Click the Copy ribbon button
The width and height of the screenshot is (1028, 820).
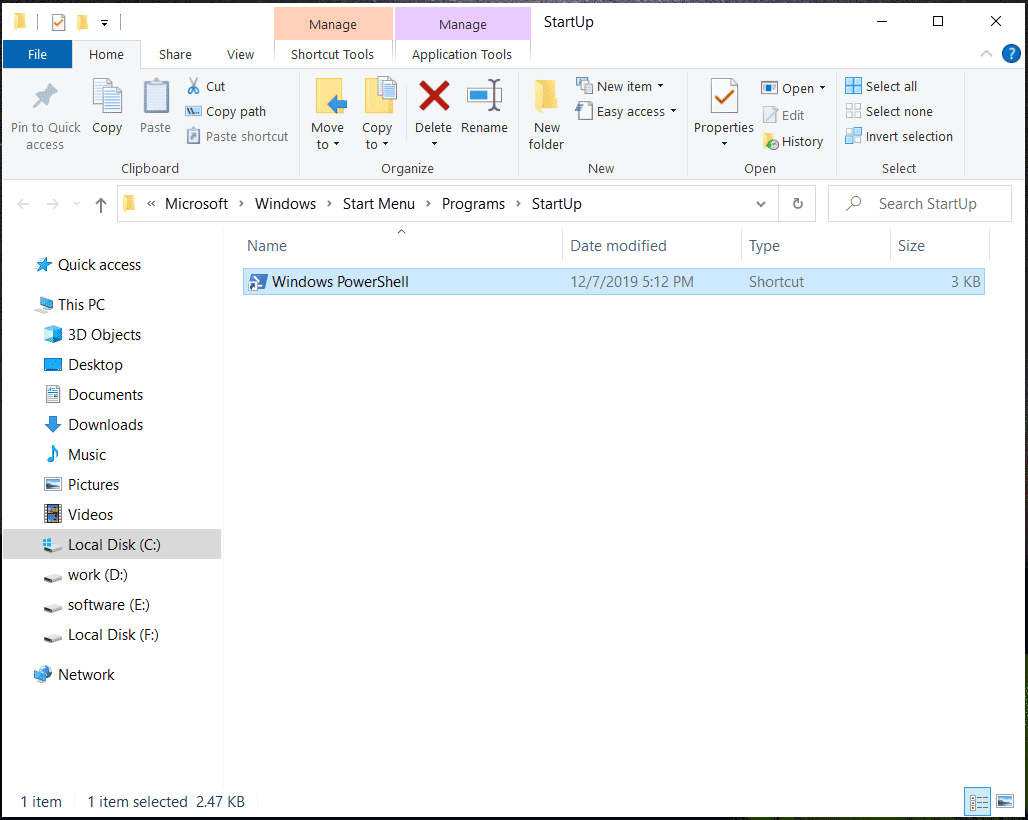click(x=107, y=106)
